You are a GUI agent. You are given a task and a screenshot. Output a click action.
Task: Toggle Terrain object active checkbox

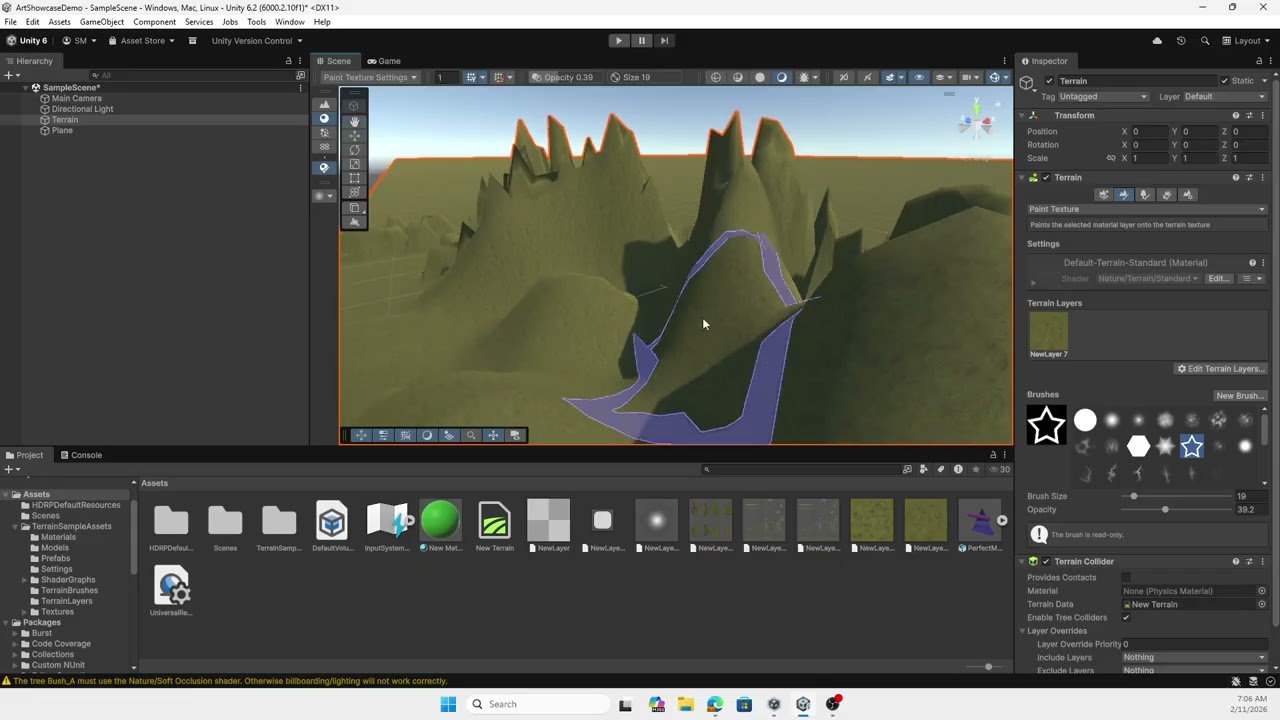(x=1048, y=81)
